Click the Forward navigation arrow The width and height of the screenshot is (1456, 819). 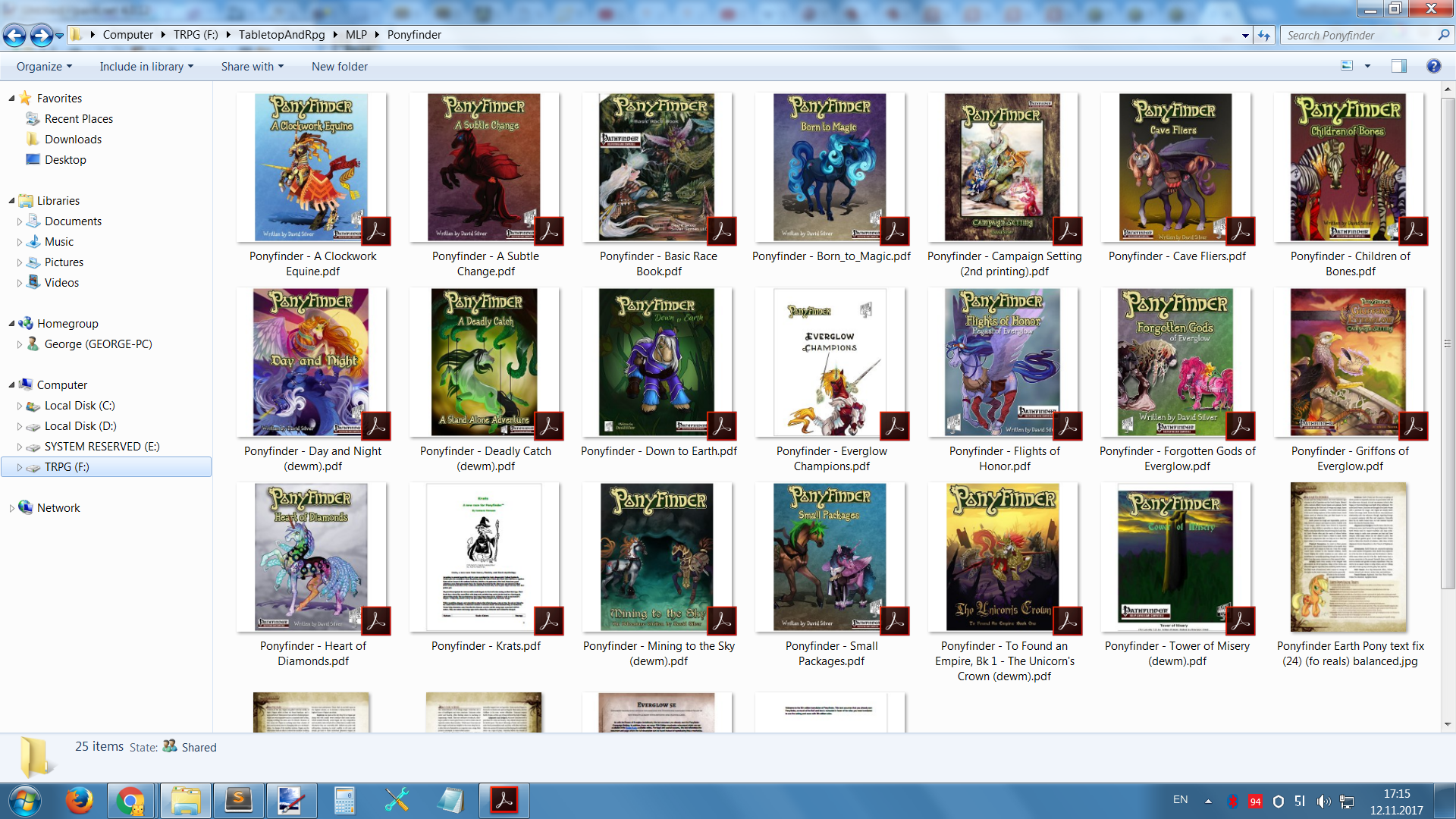[42, 35]
